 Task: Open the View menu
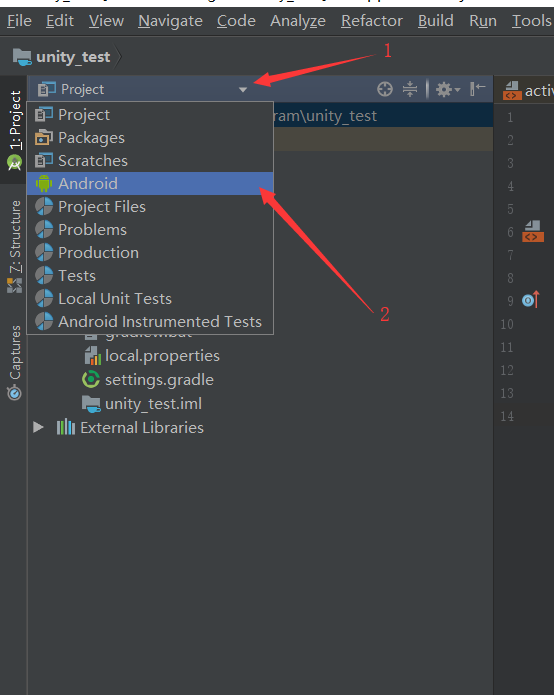[106, 21]
